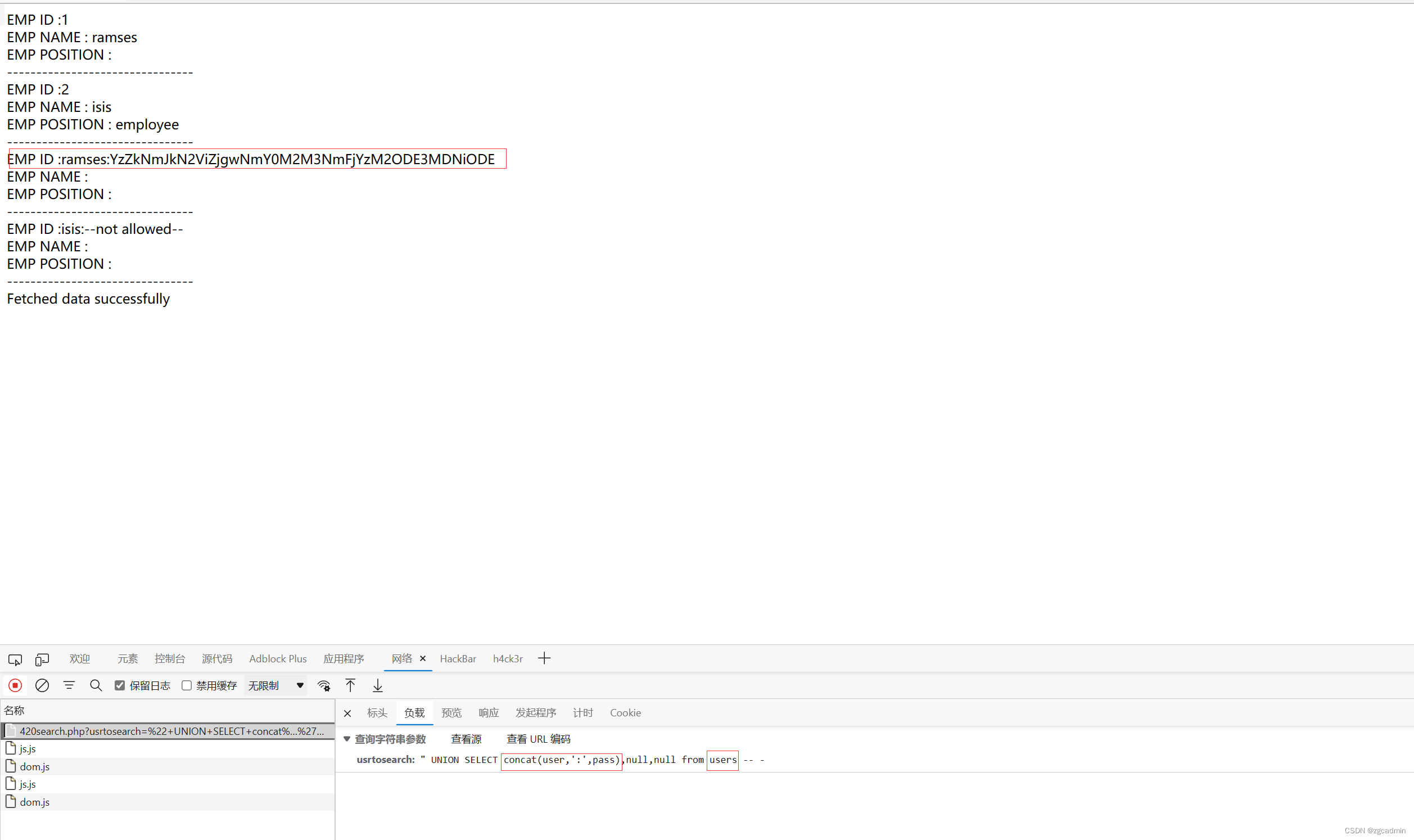Show the 响应 request tab

(489, 712)
